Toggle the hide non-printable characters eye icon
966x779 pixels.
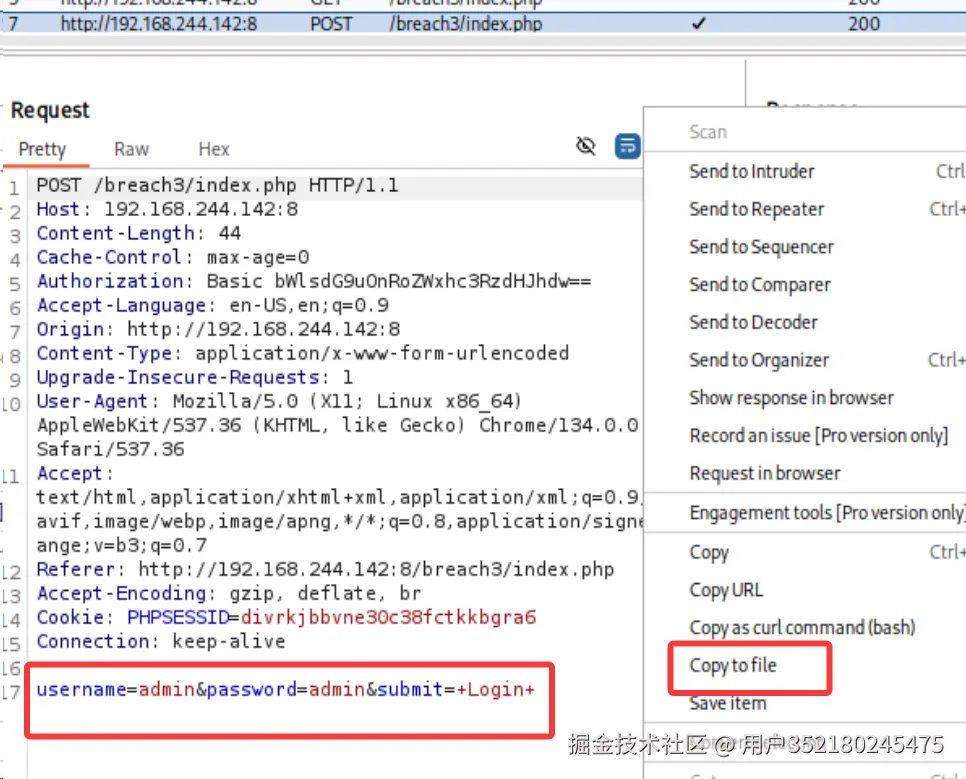585,147
